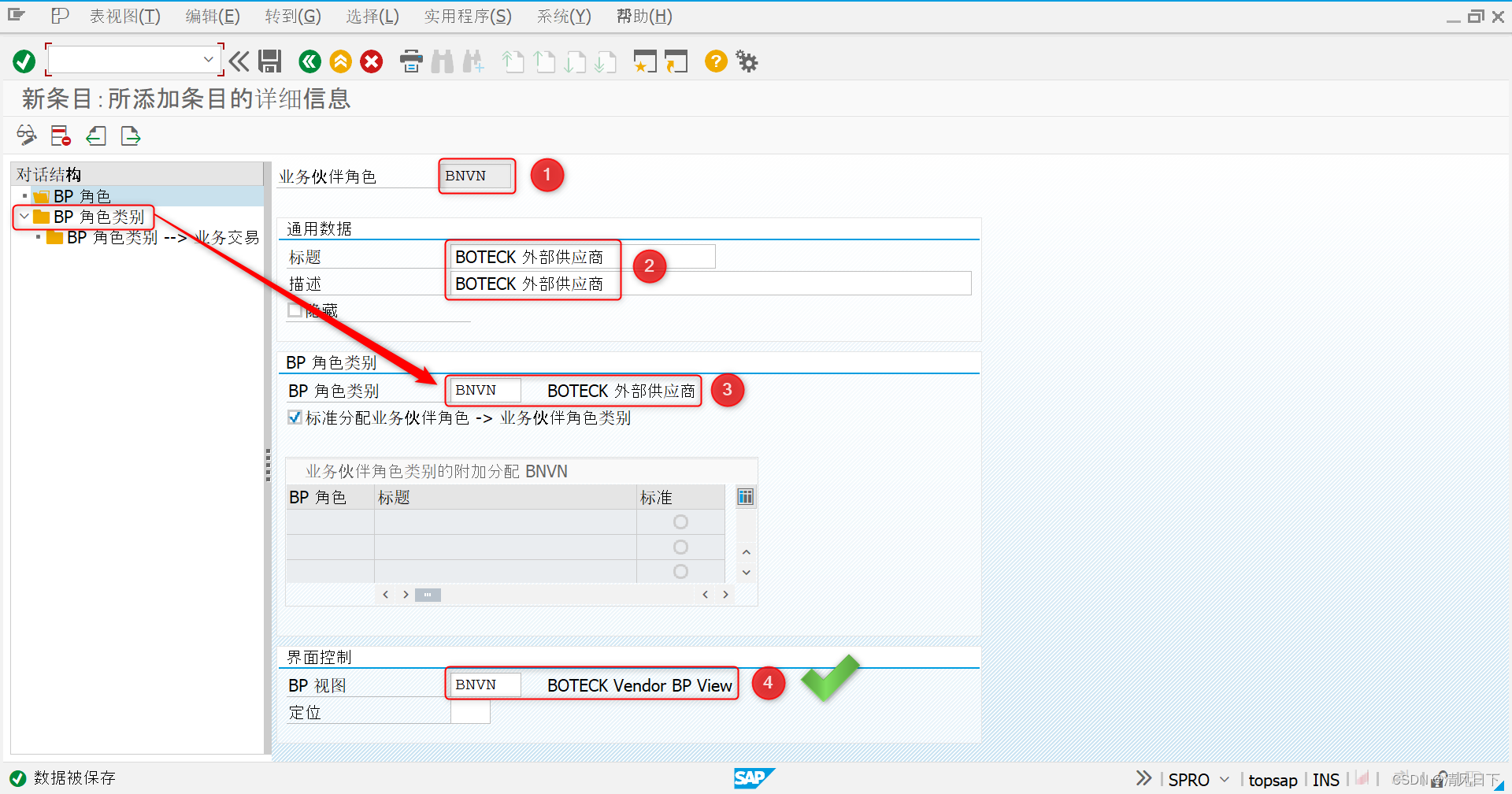Select second row 标准 radio button
The width and height of the screenshot is (1512, 794).
tap(680, 547)
